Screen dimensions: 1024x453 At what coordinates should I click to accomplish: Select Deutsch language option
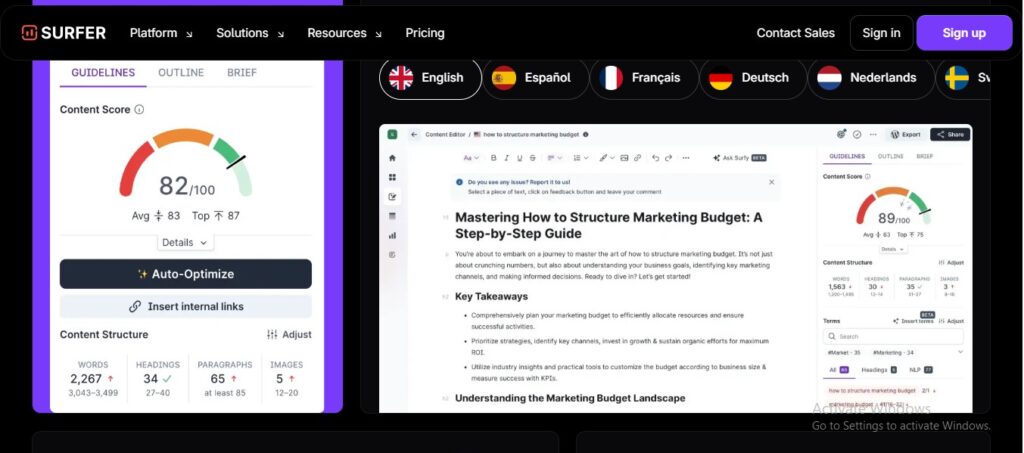[x=752, y=78]
